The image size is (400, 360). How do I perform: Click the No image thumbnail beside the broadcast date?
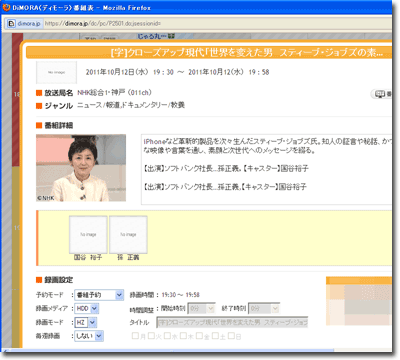click(56, 72)
